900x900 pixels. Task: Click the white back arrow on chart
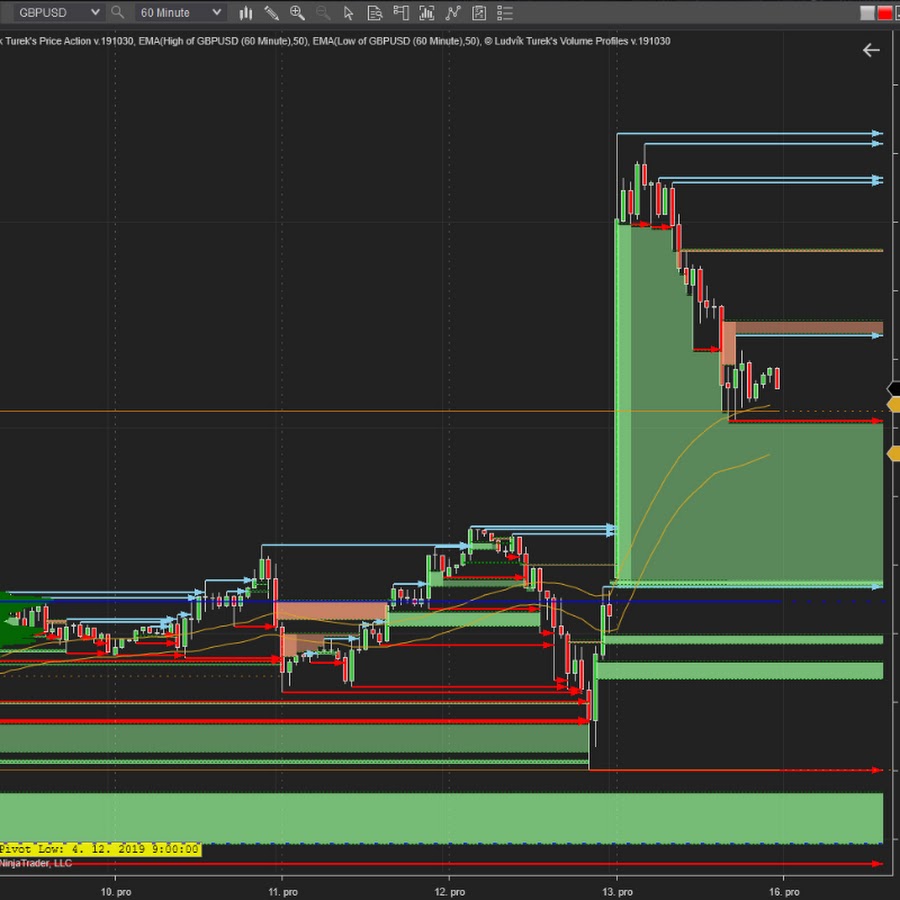pos(871,50)
